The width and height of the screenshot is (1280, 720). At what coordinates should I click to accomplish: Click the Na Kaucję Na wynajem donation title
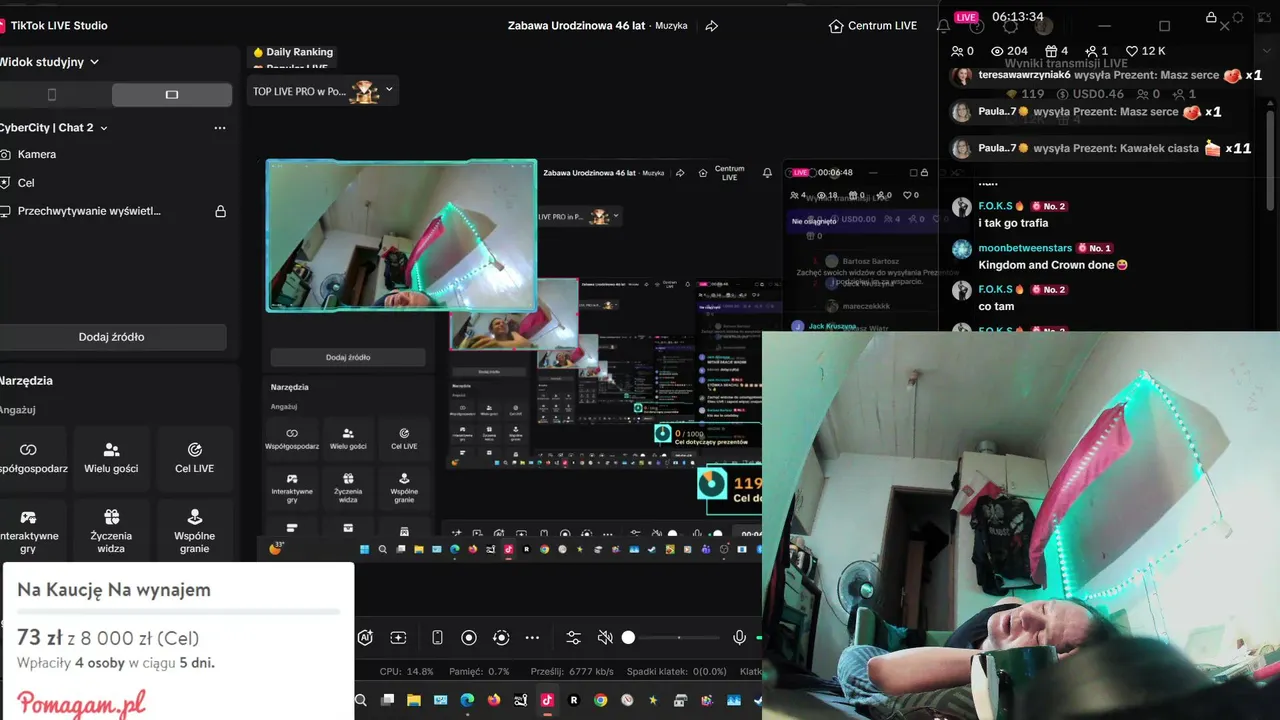(114, 590)
